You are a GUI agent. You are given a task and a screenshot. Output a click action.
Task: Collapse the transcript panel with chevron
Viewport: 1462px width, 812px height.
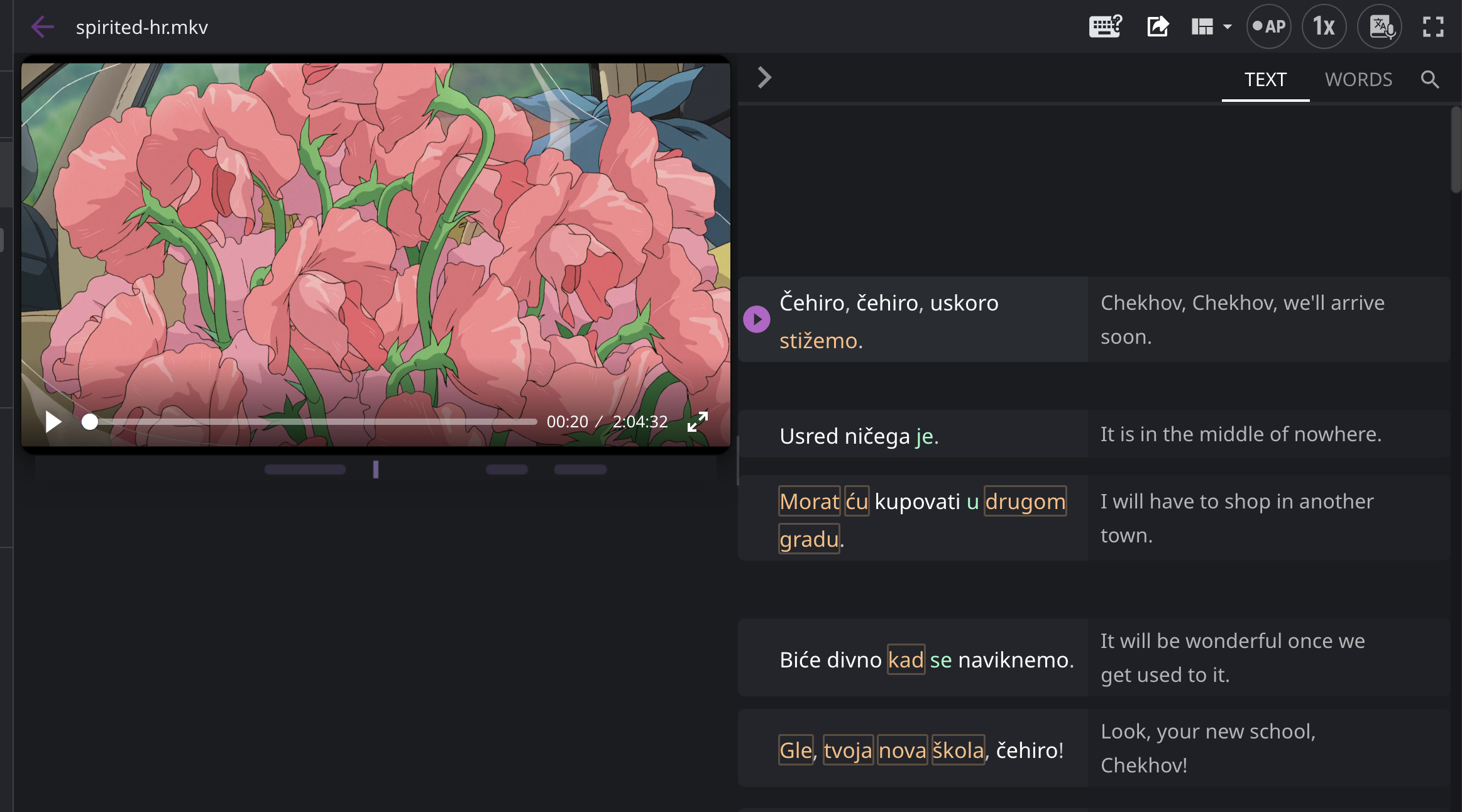[764, 77]
